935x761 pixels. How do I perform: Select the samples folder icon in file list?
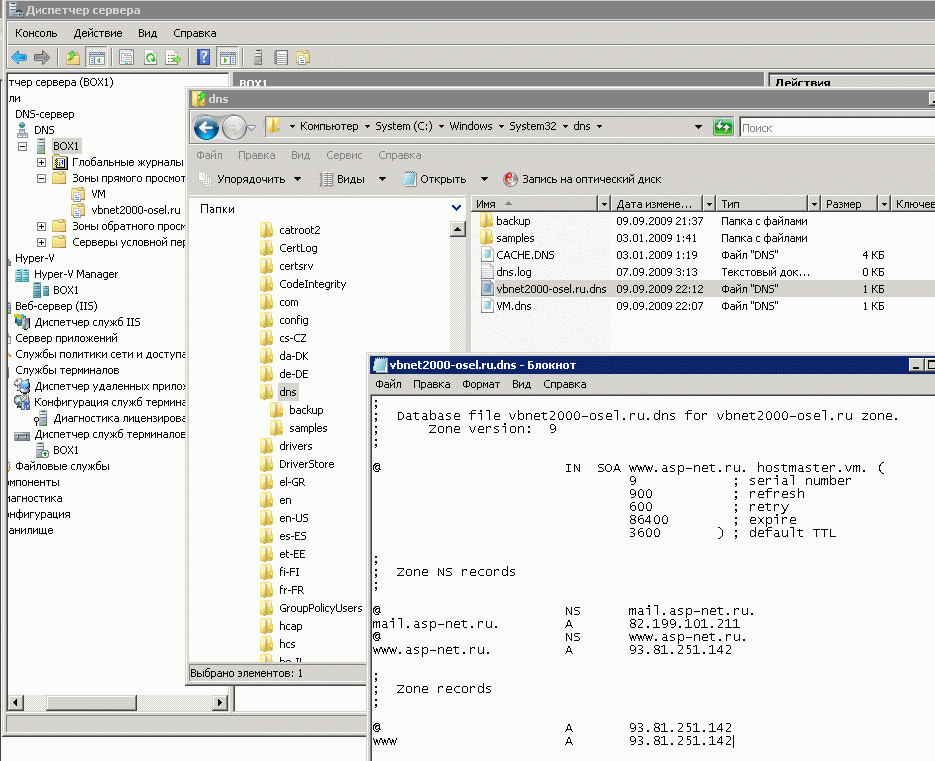point(487,238)
